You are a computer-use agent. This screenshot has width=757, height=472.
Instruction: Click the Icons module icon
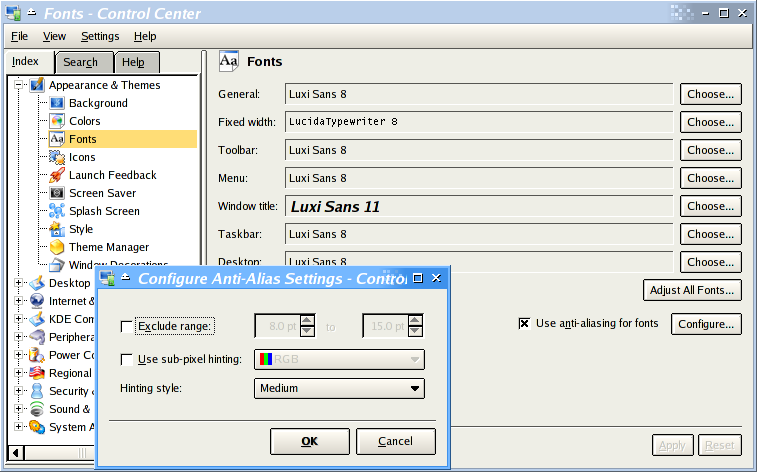point(57,157)
